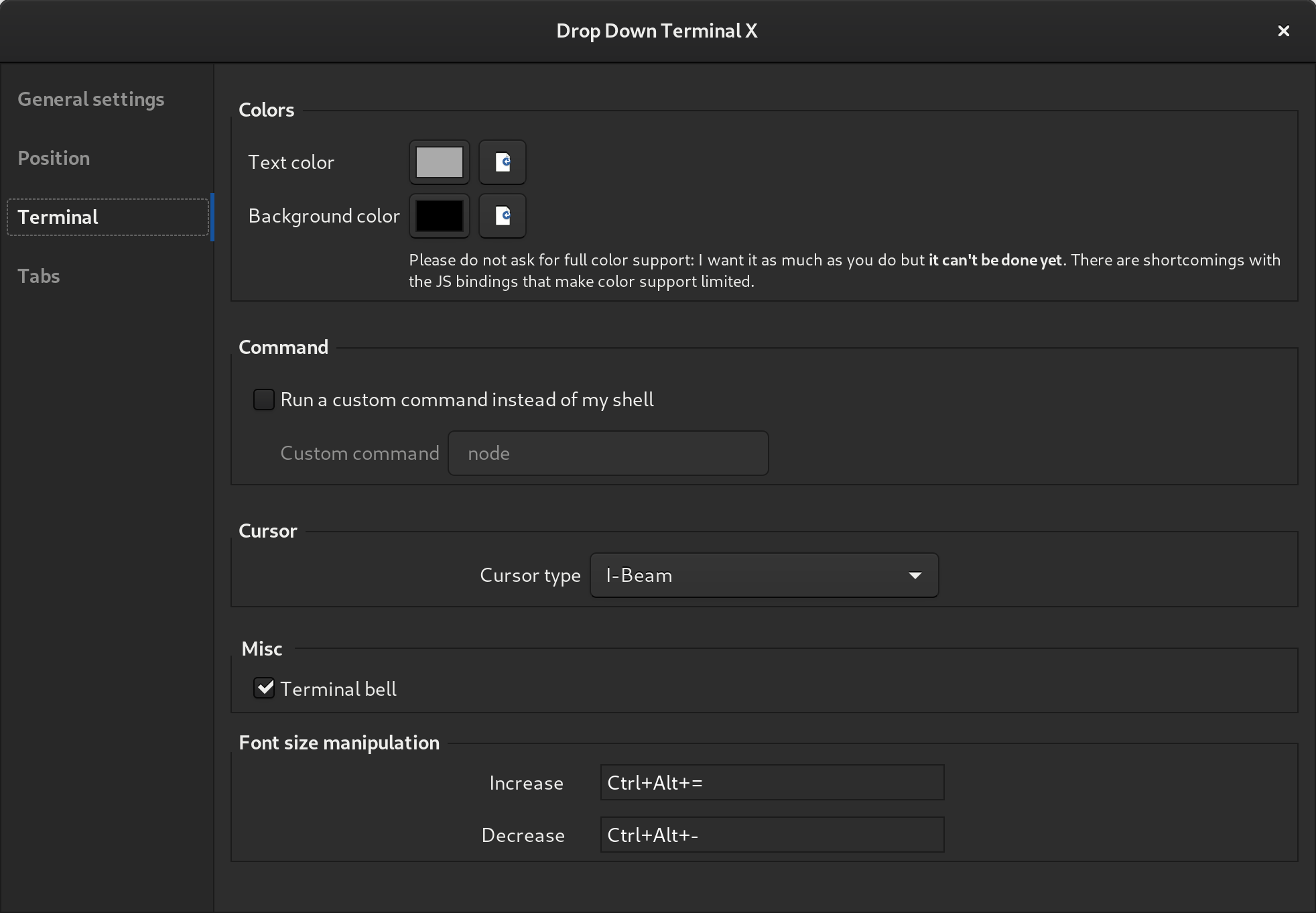
Task: Click the 'Colors' section heading
Action: pyautogui.click(x=266, y=110)
